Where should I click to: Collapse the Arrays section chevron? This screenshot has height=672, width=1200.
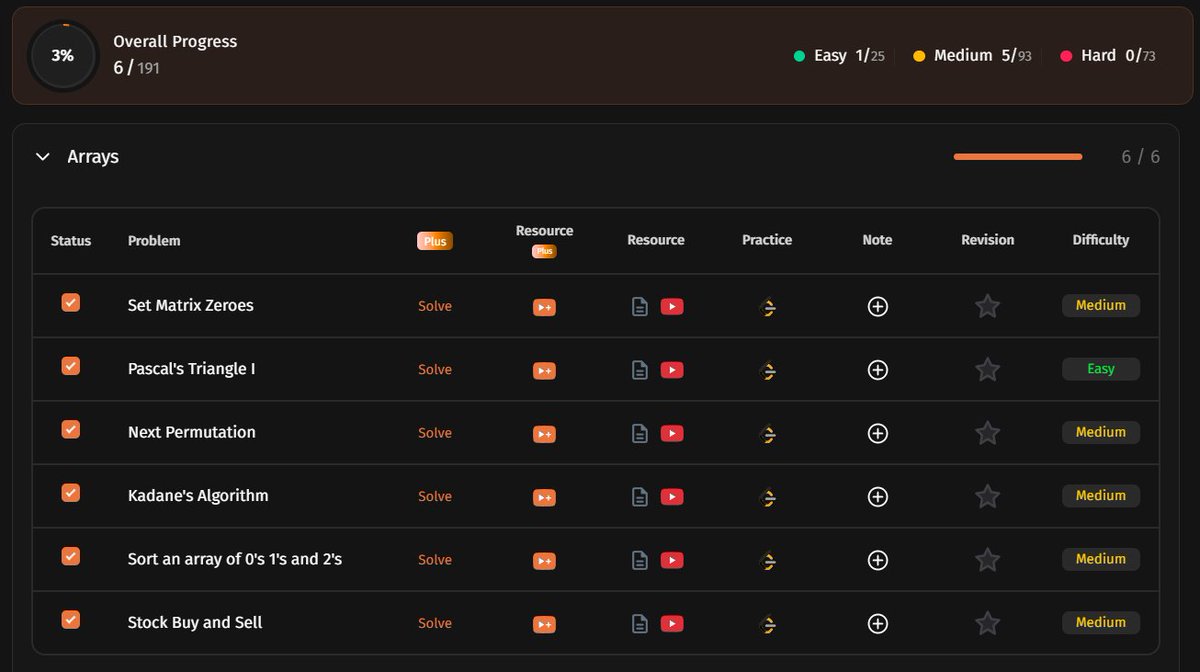pos(42,157)
